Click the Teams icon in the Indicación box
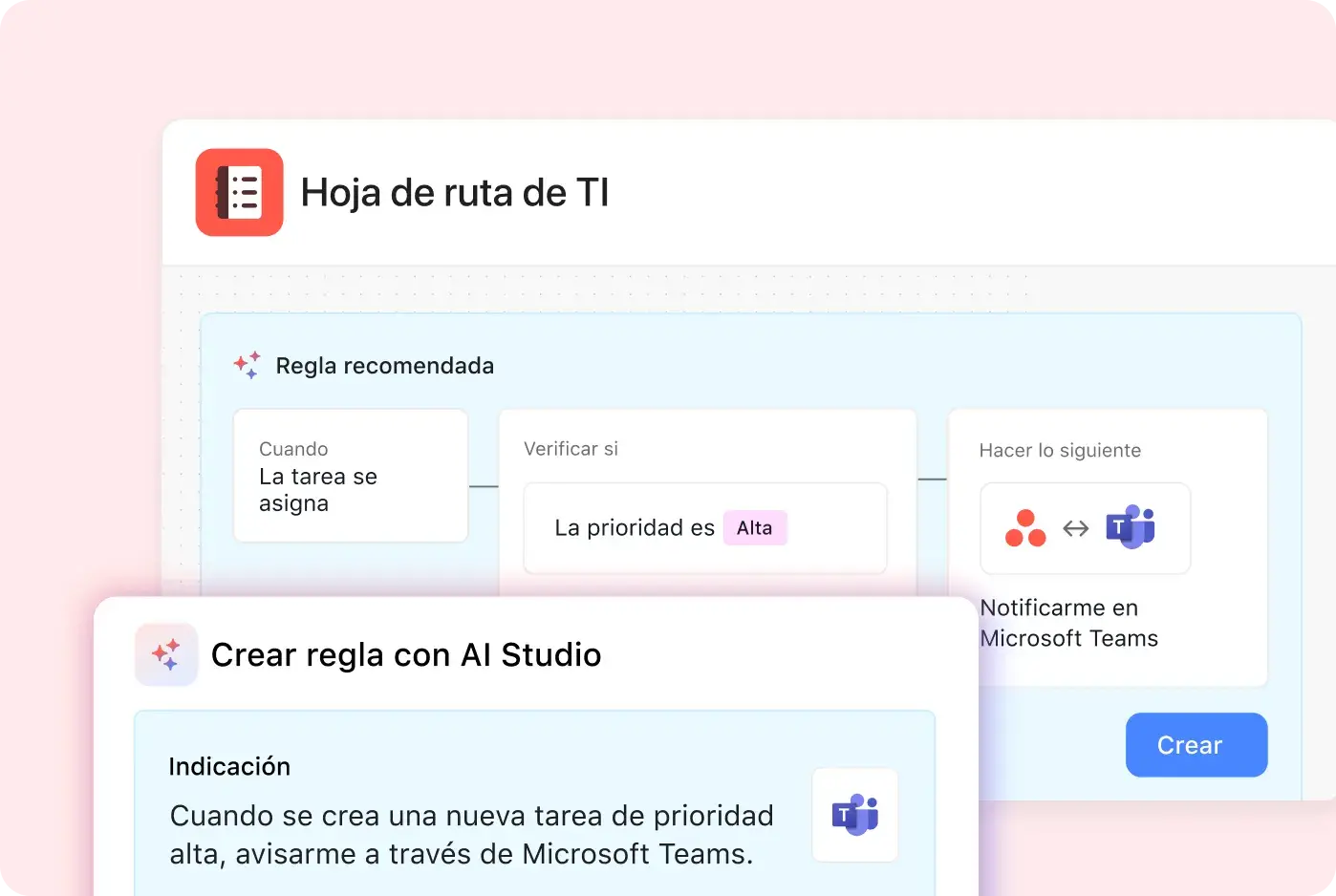The height and width of the screenshot is (896, 1336). point(855,815)
